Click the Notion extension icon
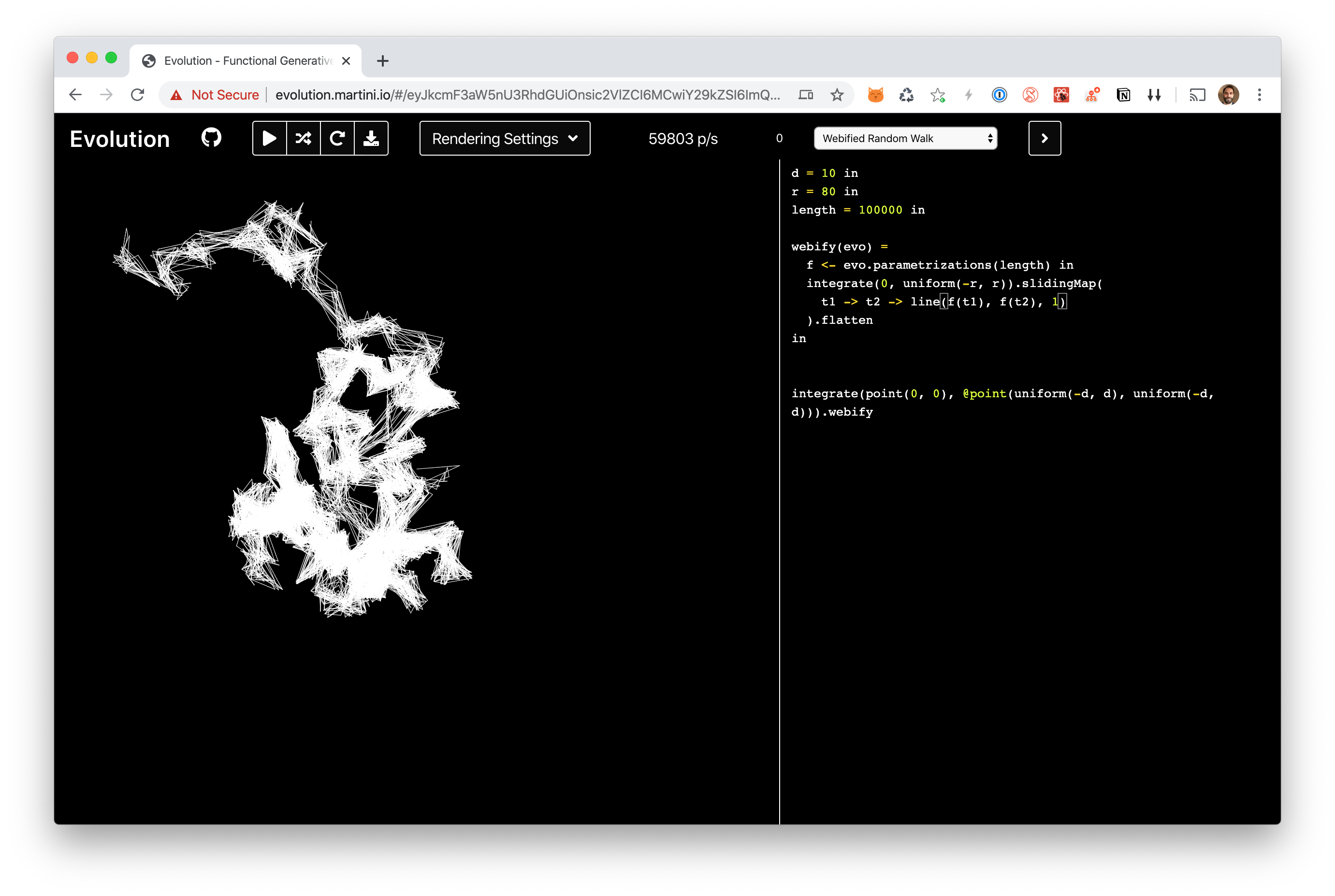This screenshot has width=1335, height=896. click(1123, 95)
